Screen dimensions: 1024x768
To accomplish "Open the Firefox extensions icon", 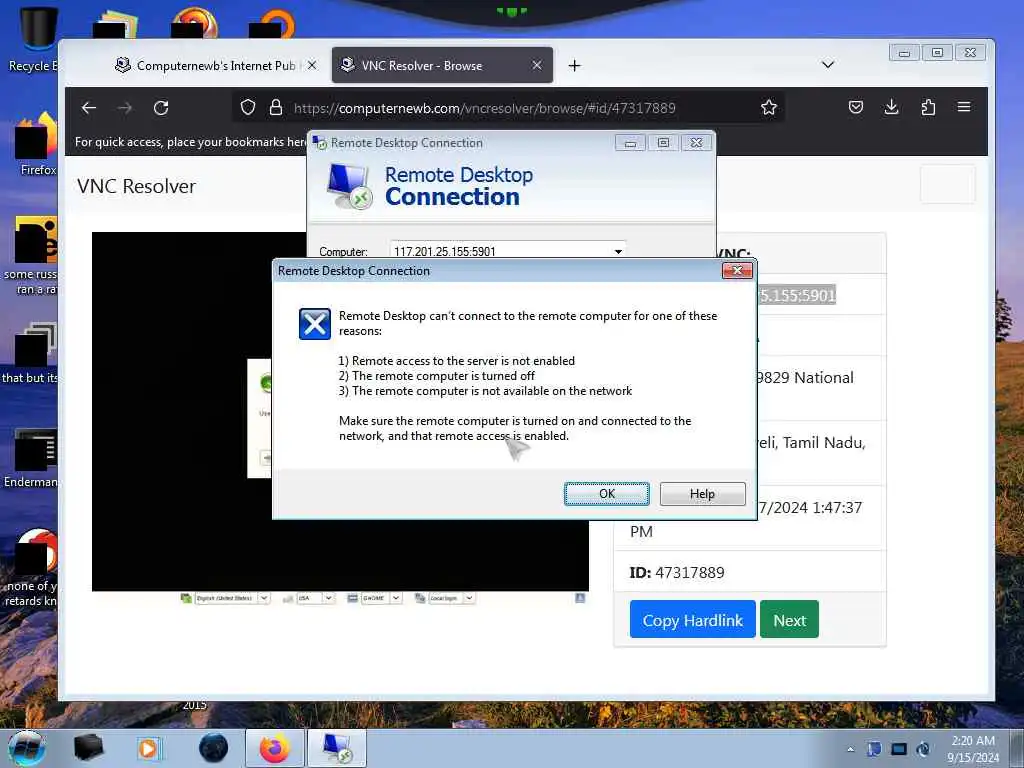I will (928, 108).
